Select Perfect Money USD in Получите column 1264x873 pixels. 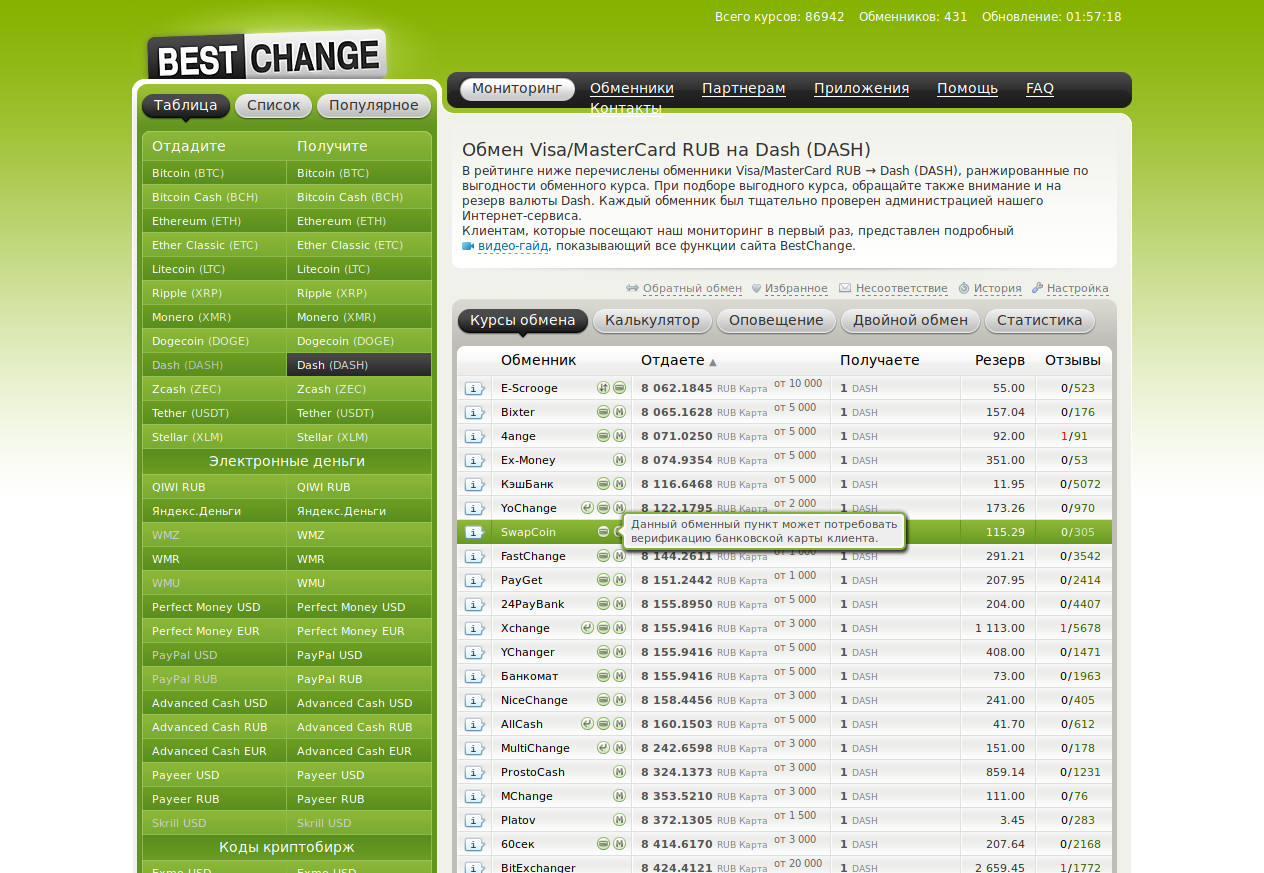(359, 607)
